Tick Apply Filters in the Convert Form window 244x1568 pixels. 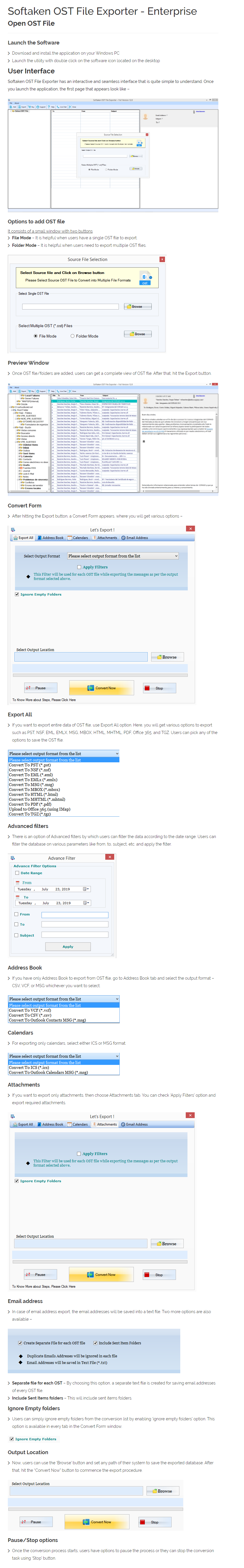(x=79, y=567)
